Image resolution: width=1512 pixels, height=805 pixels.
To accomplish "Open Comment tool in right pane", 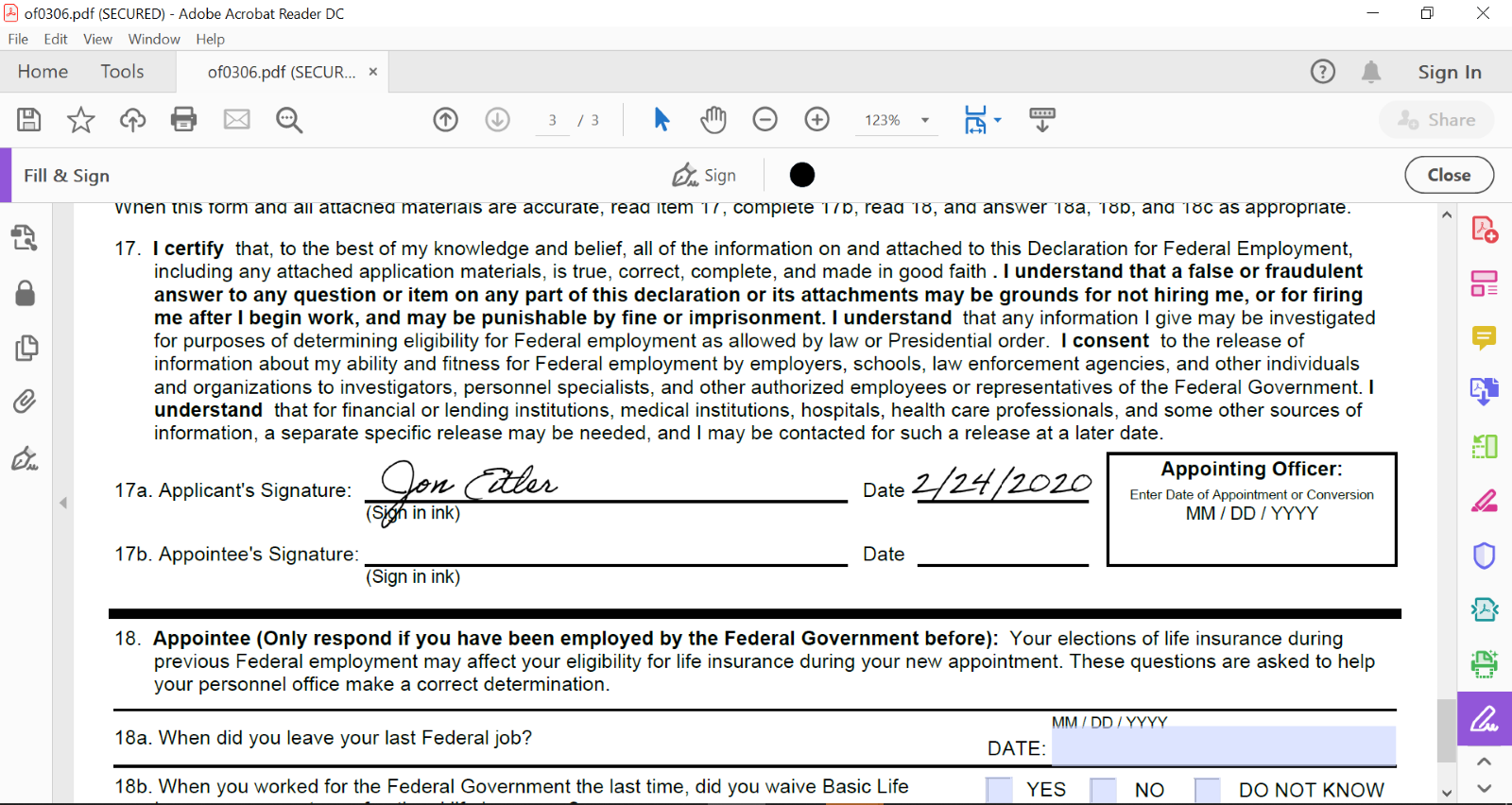I will tap(1484, 337).
